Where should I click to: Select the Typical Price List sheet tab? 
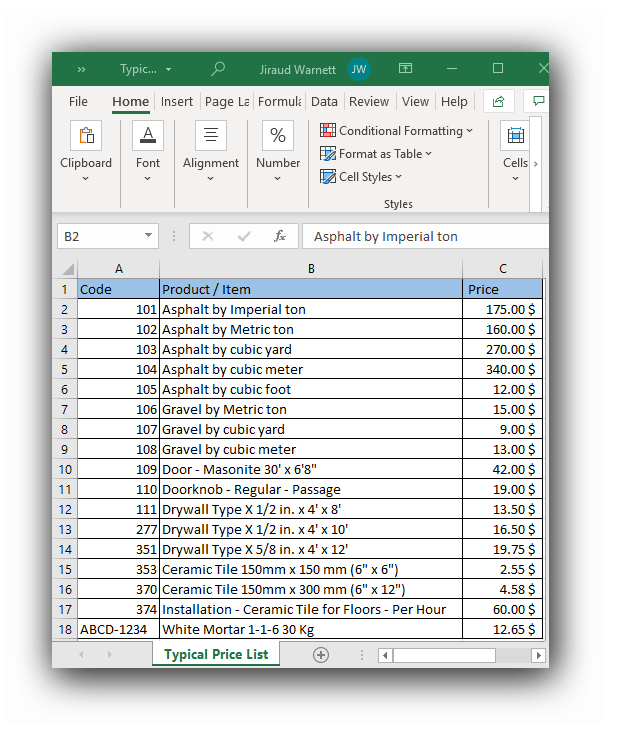pyautogui.click(x=216, y=655)
